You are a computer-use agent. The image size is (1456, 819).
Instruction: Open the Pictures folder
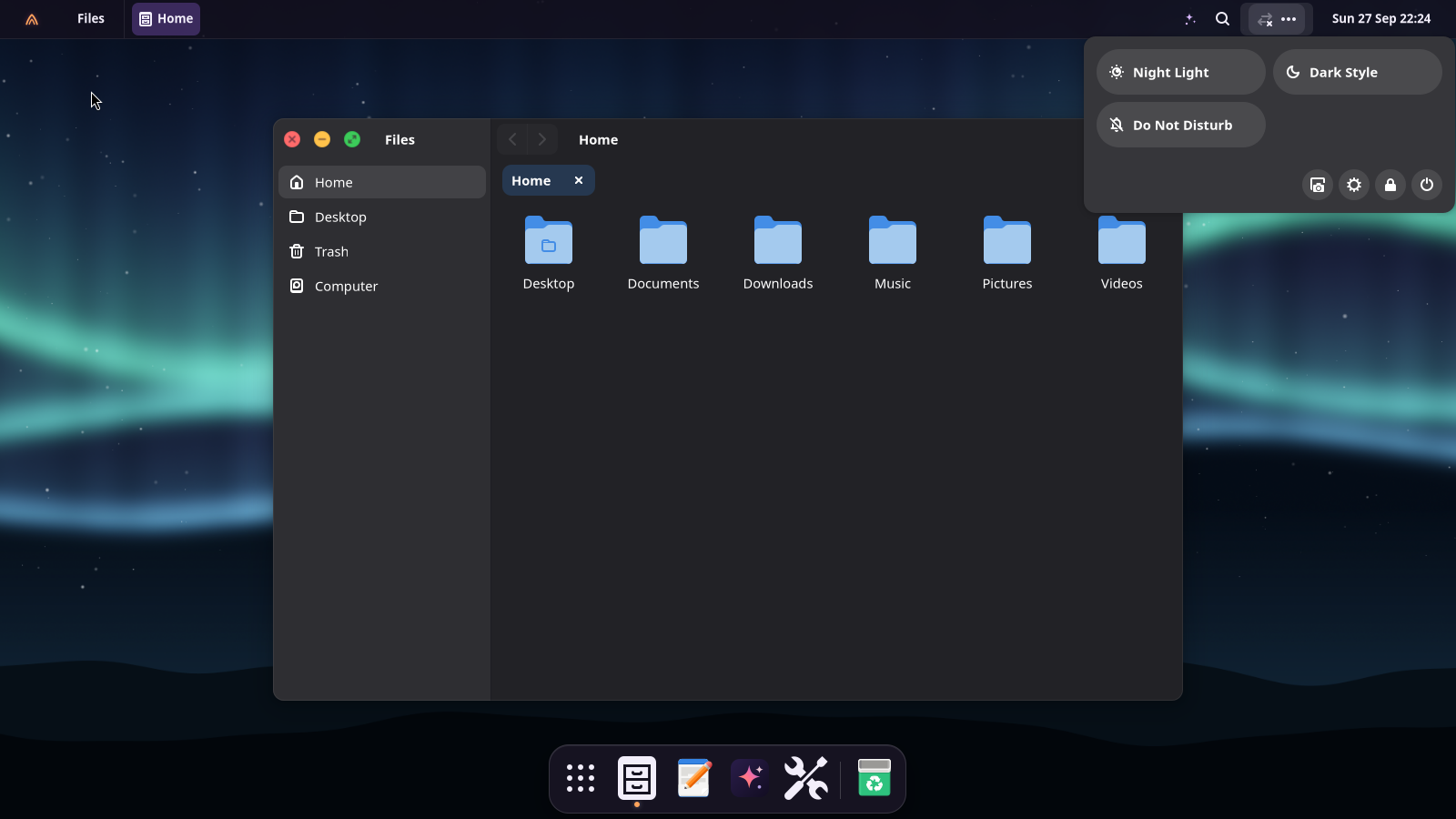(1007, 240)
